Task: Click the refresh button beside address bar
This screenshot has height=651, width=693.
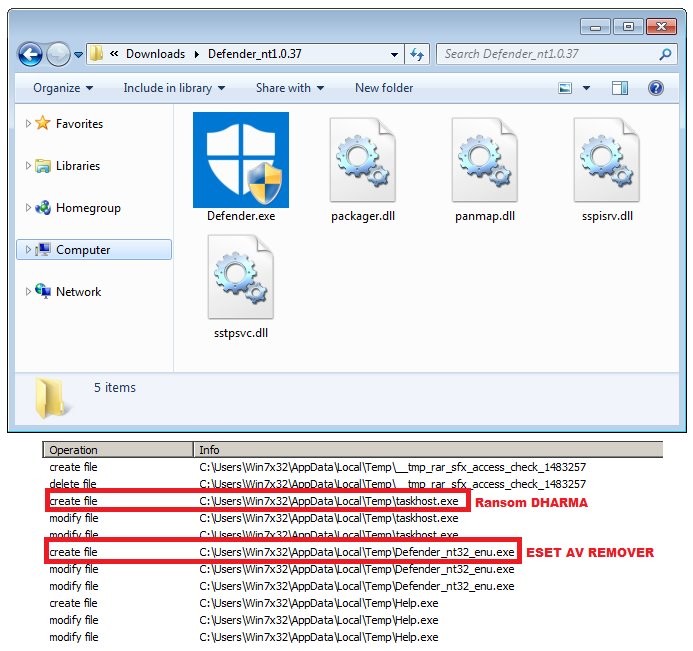Action: pos(418,54)
